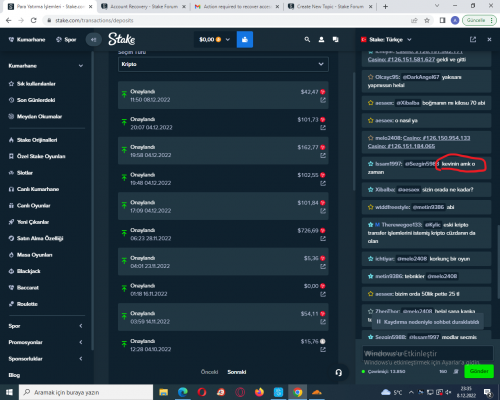
Task: Open external link for $101,84 deposit
Action: pos(323,211)
